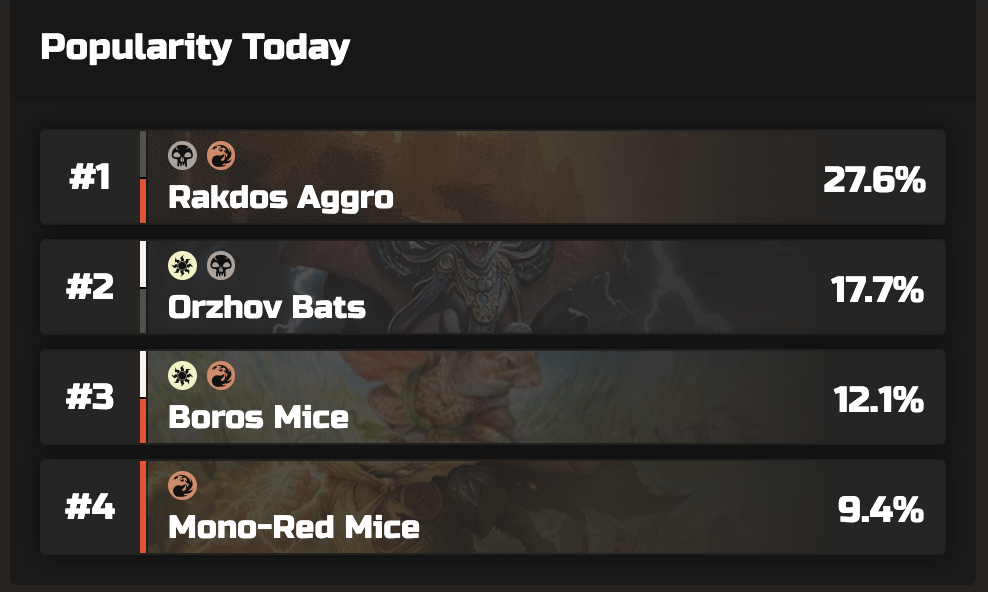
Task: Click the black skull mana icon on Rakdos Aggro
Action: coord(183,156)
